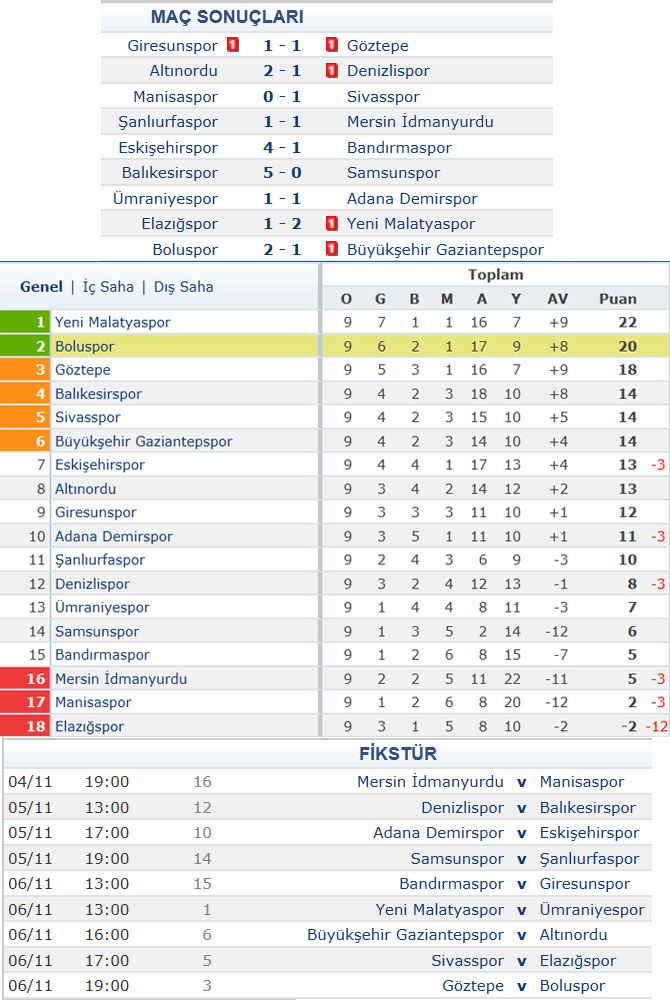Sort table by Puan column header
The height and width of the screenshot is (1000, 670).
pos(618,298)
